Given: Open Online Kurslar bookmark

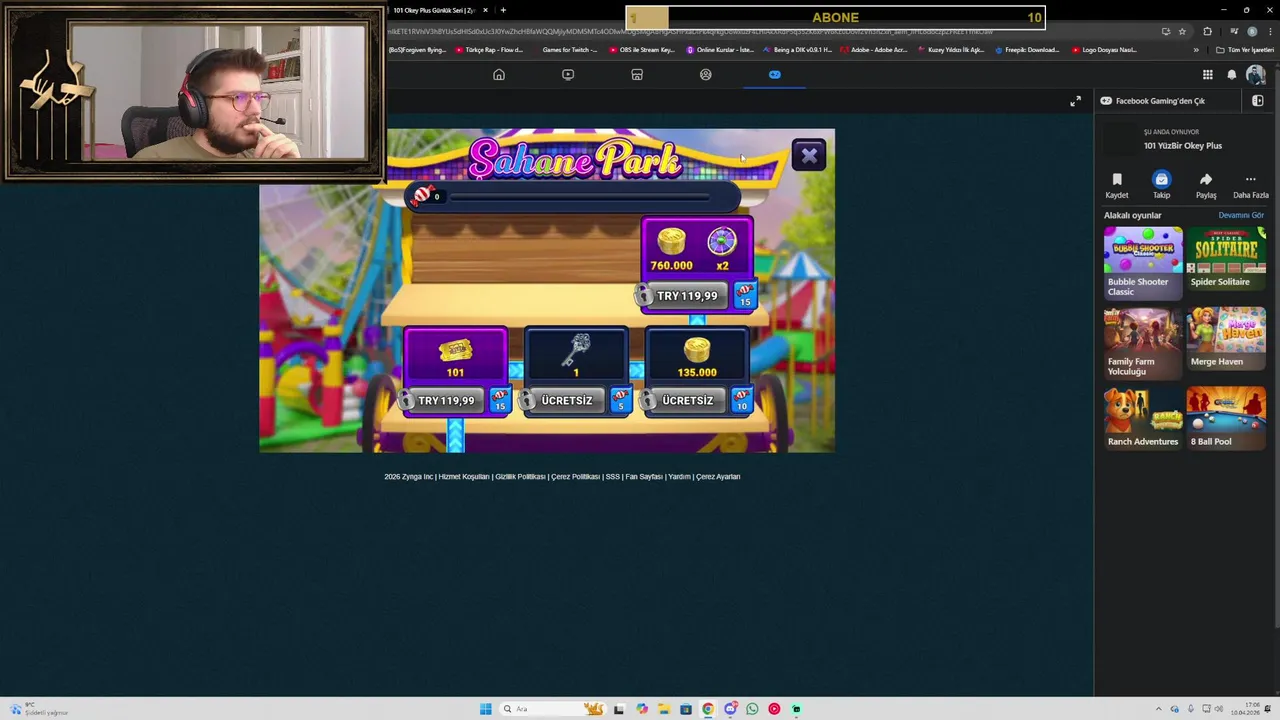Looking at the screenshot, I should pos(720,50).
